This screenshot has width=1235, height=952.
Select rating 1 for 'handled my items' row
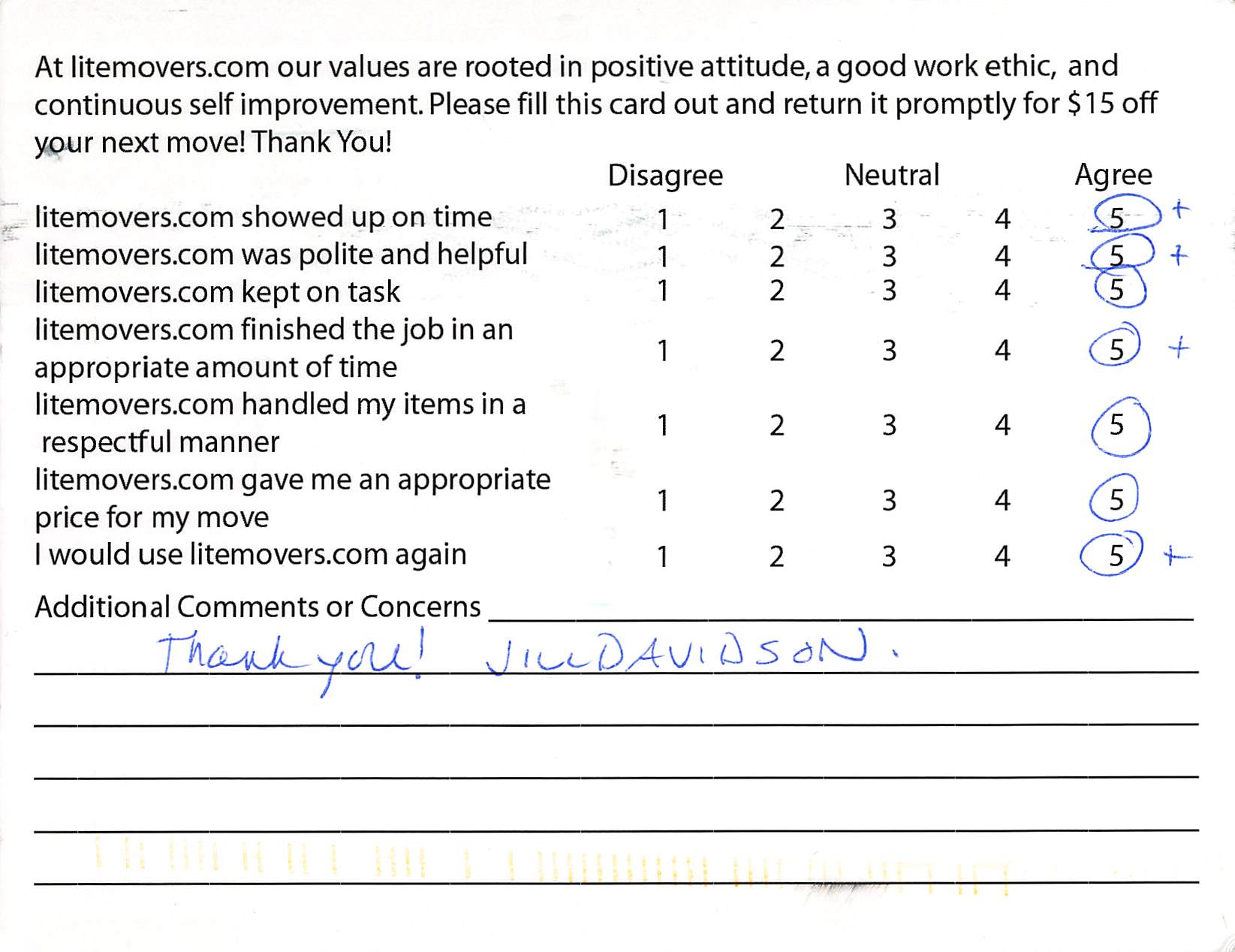tap(663, 426)
